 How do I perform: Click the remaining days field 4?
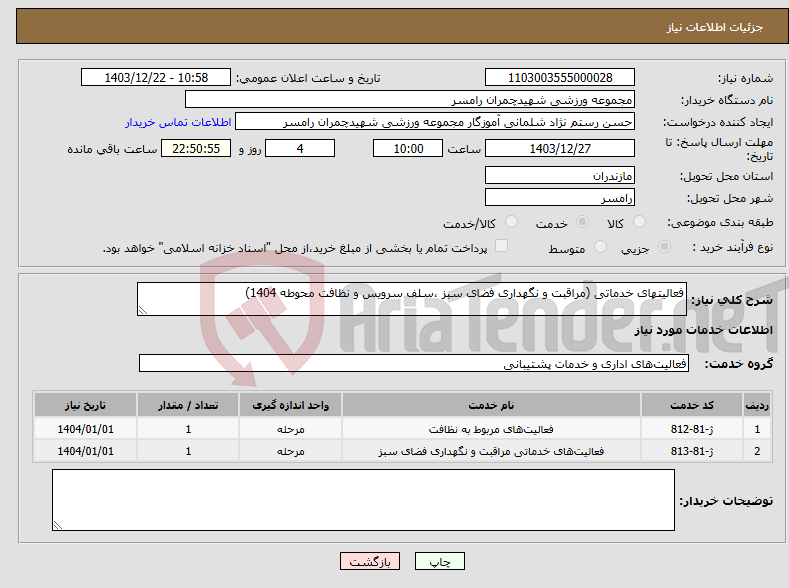[300, 148]
